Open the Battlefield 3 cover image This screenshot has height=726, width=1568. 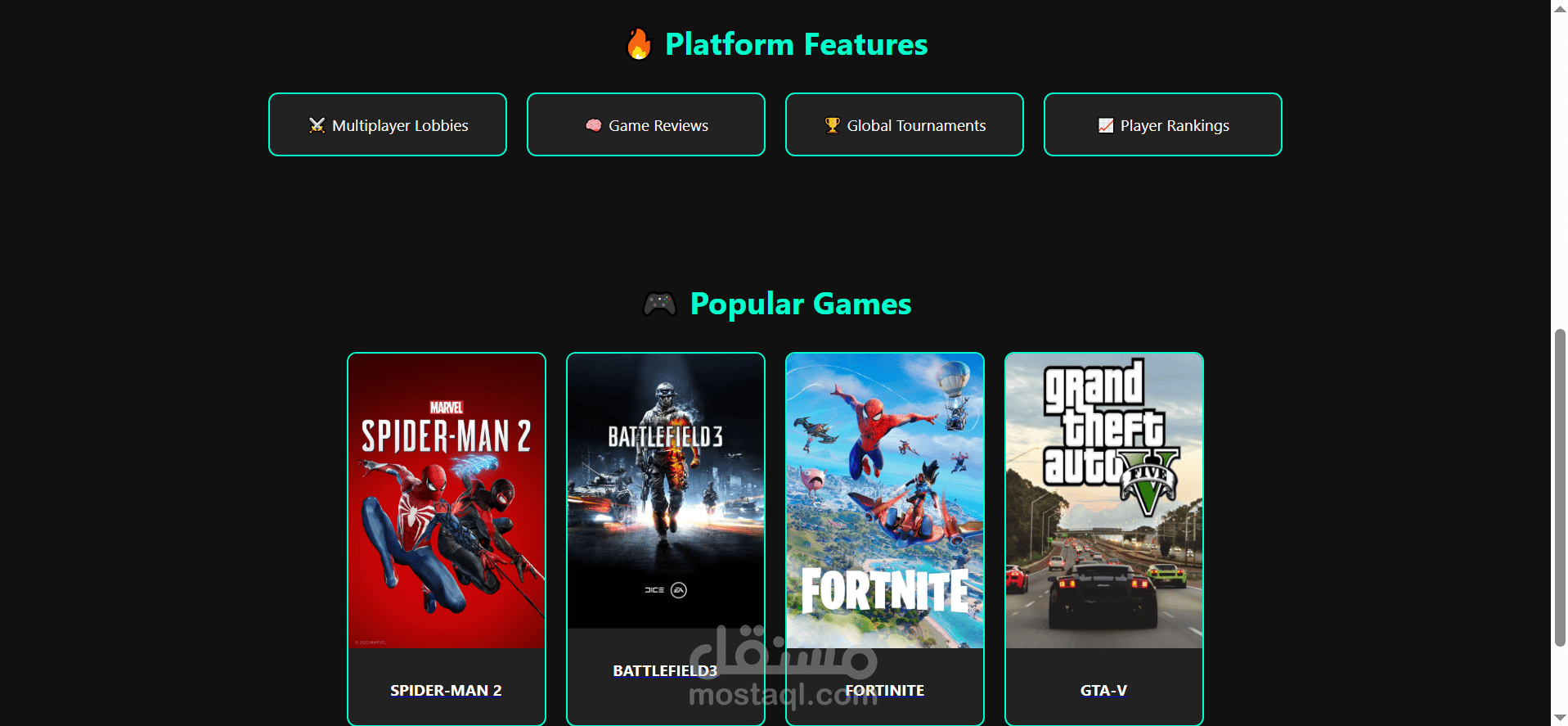coord(666,491)
